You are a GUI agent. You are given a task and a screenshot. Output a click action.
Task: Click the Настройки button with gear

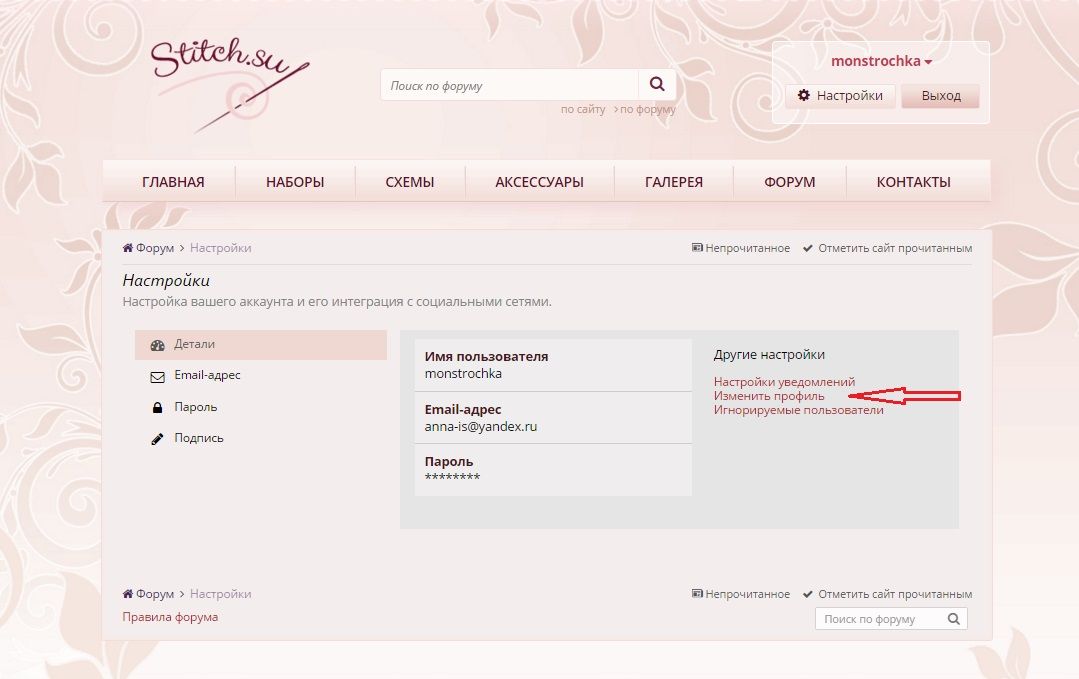(x=840, y=96)
